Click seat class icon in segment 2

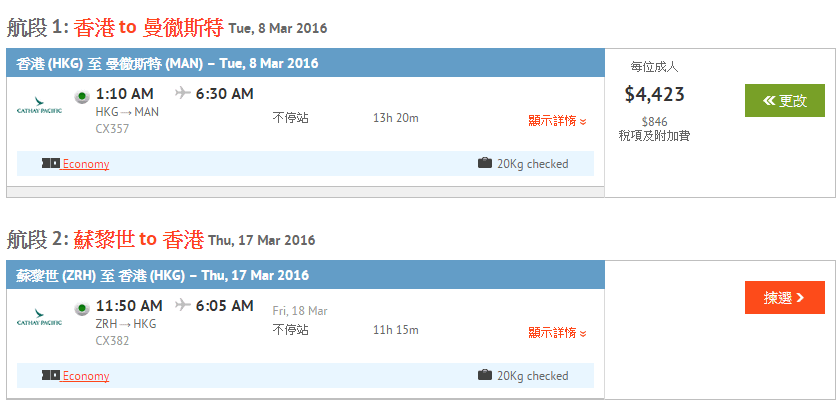[x=50, y=376]
